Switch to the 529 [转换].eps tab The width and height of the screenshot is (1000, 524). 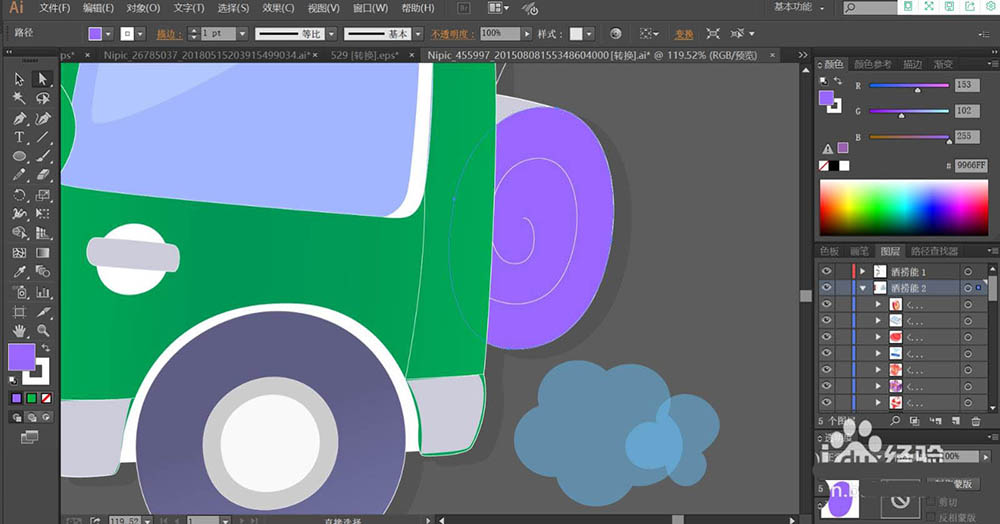pos(365,55)
